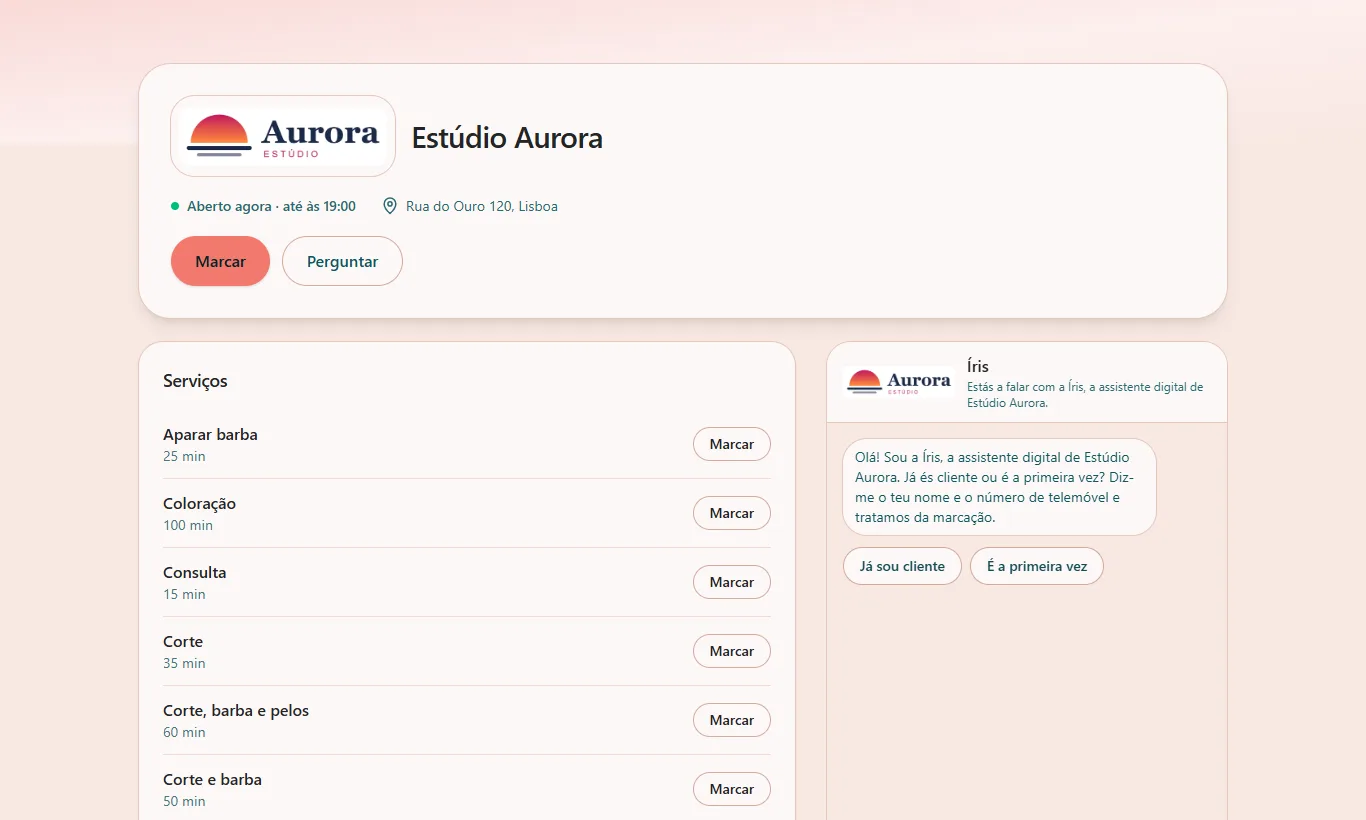Click the Aurora Estúdio logo in header
1366x820 pixels.
click(x=283, y=136)
